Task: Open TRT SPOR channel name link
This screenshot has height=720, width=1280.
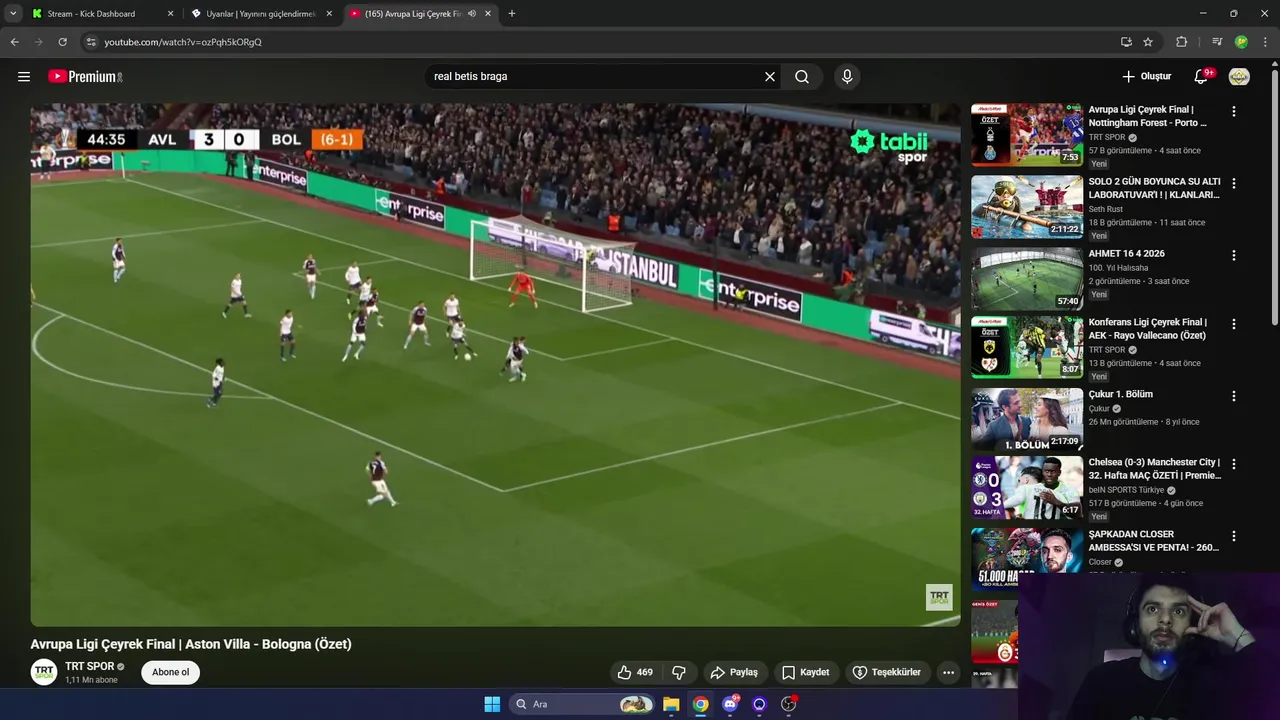Action: [x=90, y=666]
